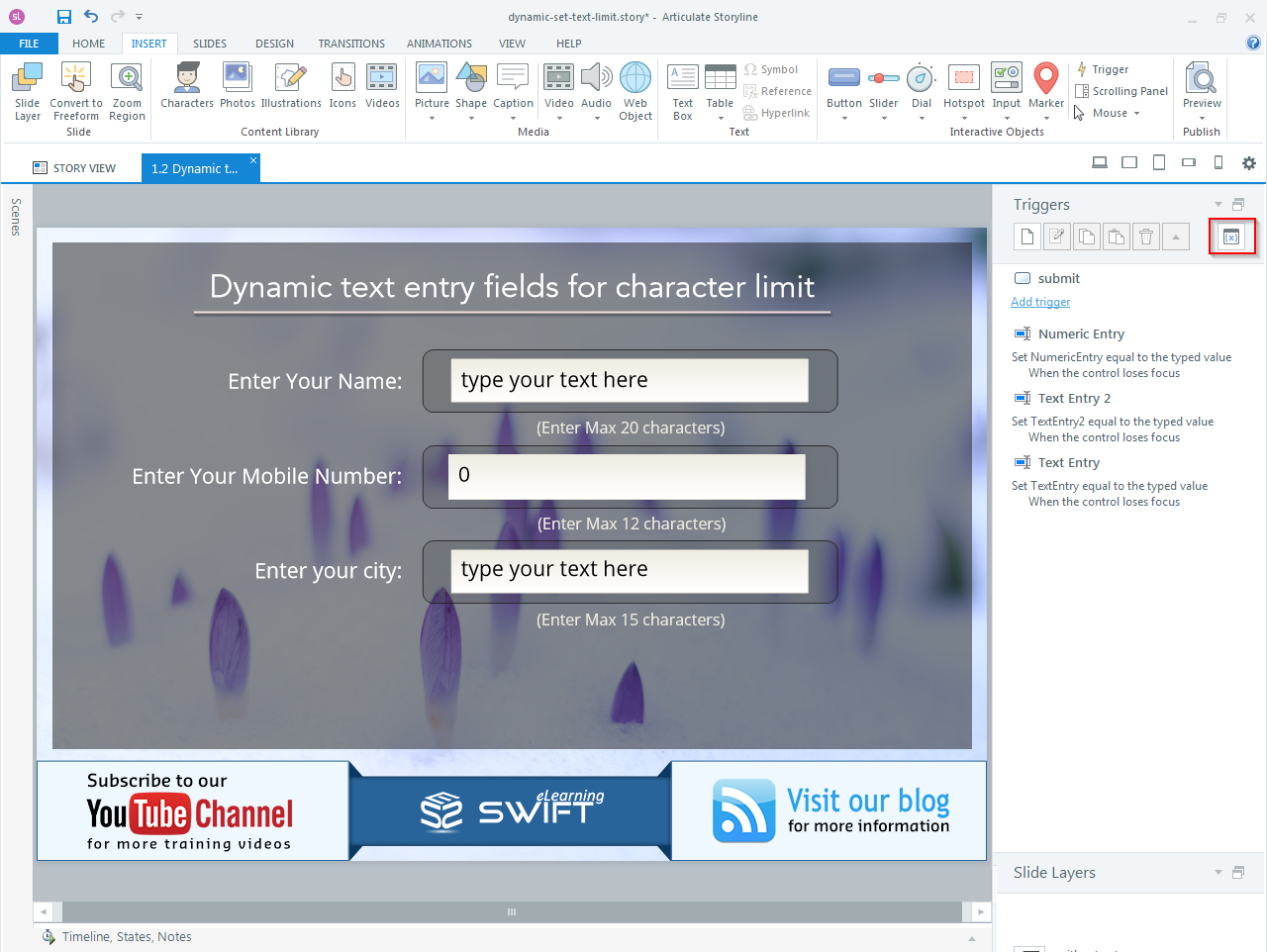Viewport: 1267px width, 952px height.
Task: Switch to desktop view mode
Action: [x=1100, y=163]
